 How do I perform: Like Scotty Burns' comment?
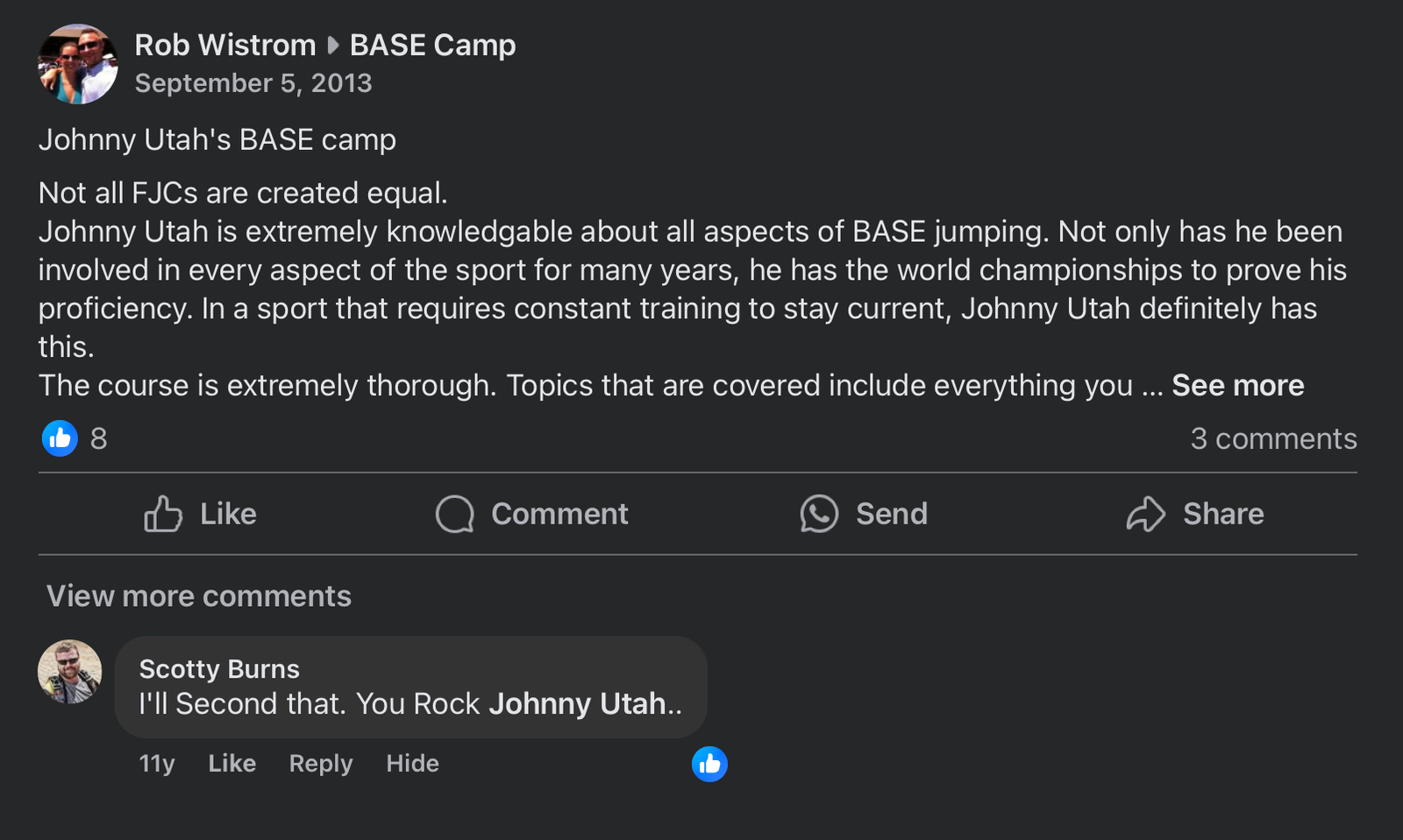(232, 764)
